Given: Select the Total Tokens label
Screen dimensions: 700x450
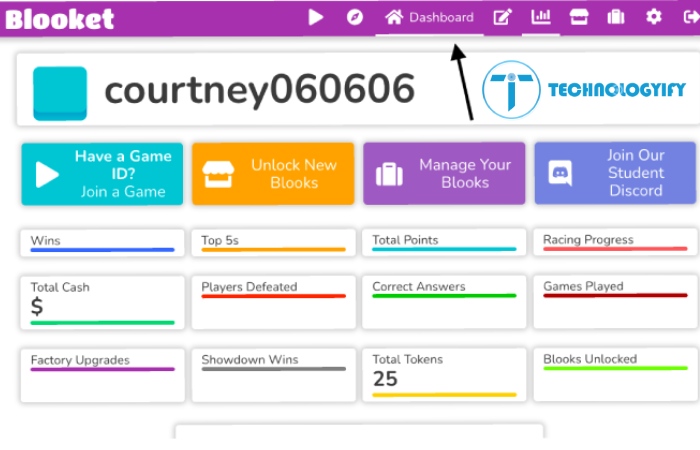Looking at the screenshot, I should click(x=408, y=359).
